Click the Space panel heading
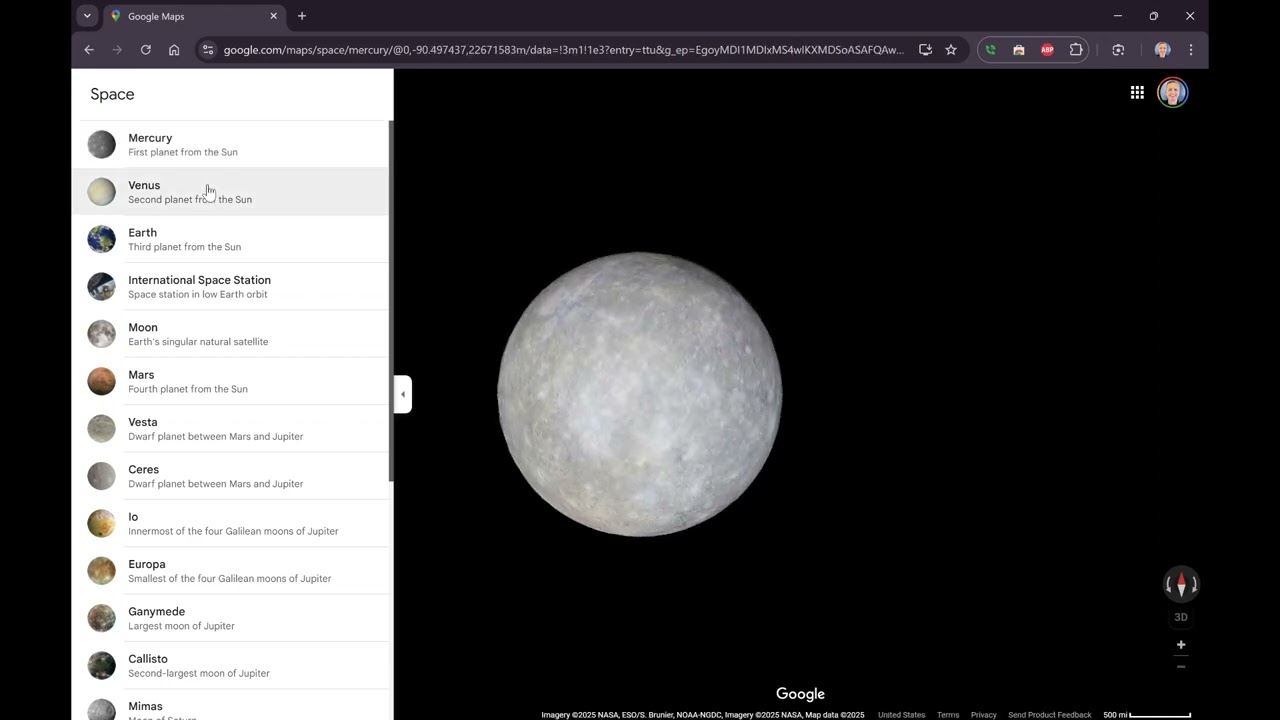1280x720 pixels. 112,94
